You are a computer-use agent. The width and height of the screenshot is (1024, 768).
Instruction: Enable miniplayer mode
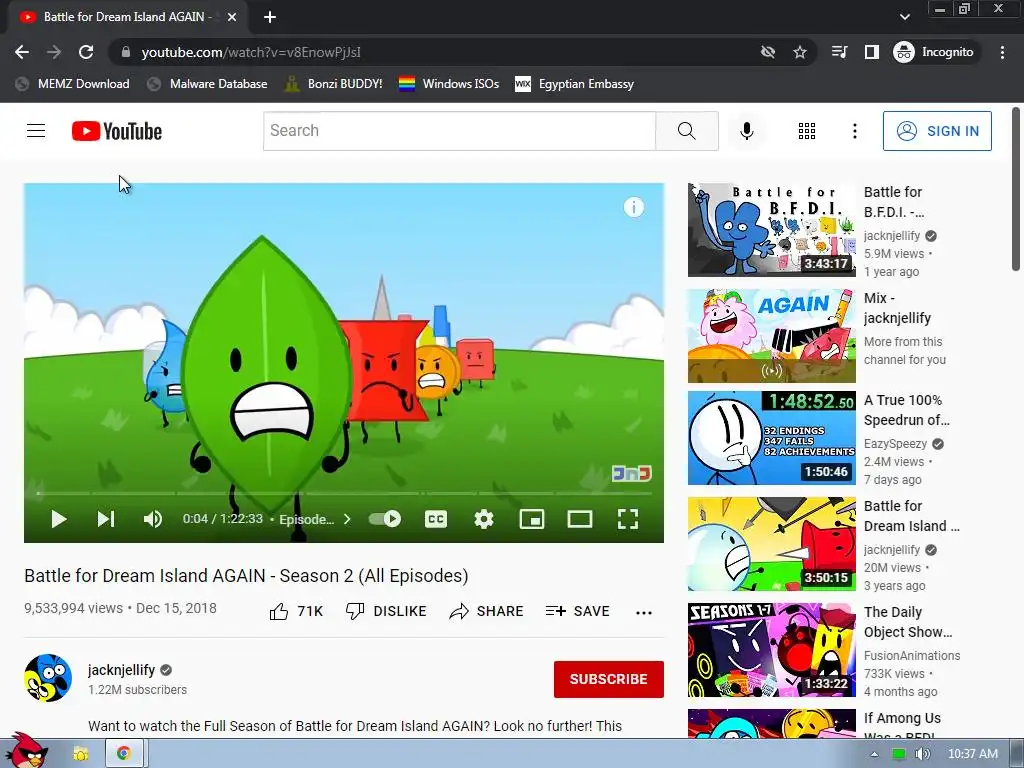tap(532, 519)
